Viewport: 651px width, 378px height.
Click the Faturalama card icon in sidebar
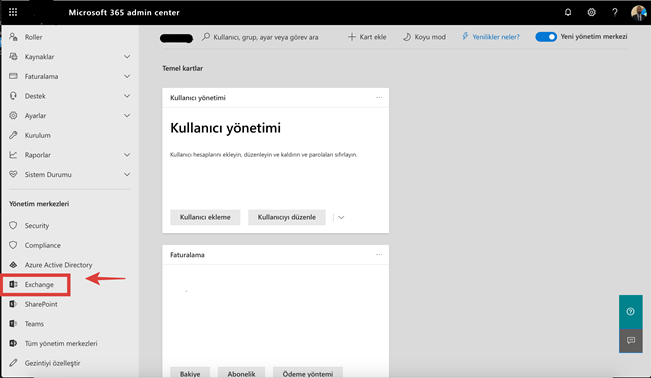tap(13, 76)
